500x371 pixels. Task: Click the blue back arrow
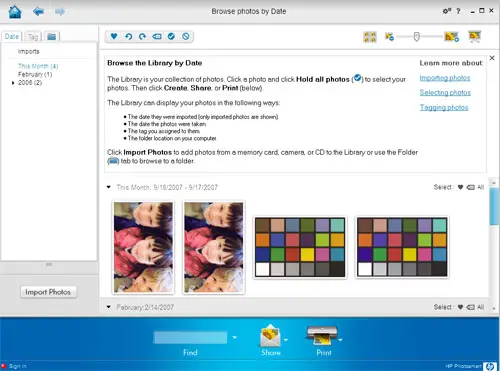pyautogui.click(x=39, y=12)
